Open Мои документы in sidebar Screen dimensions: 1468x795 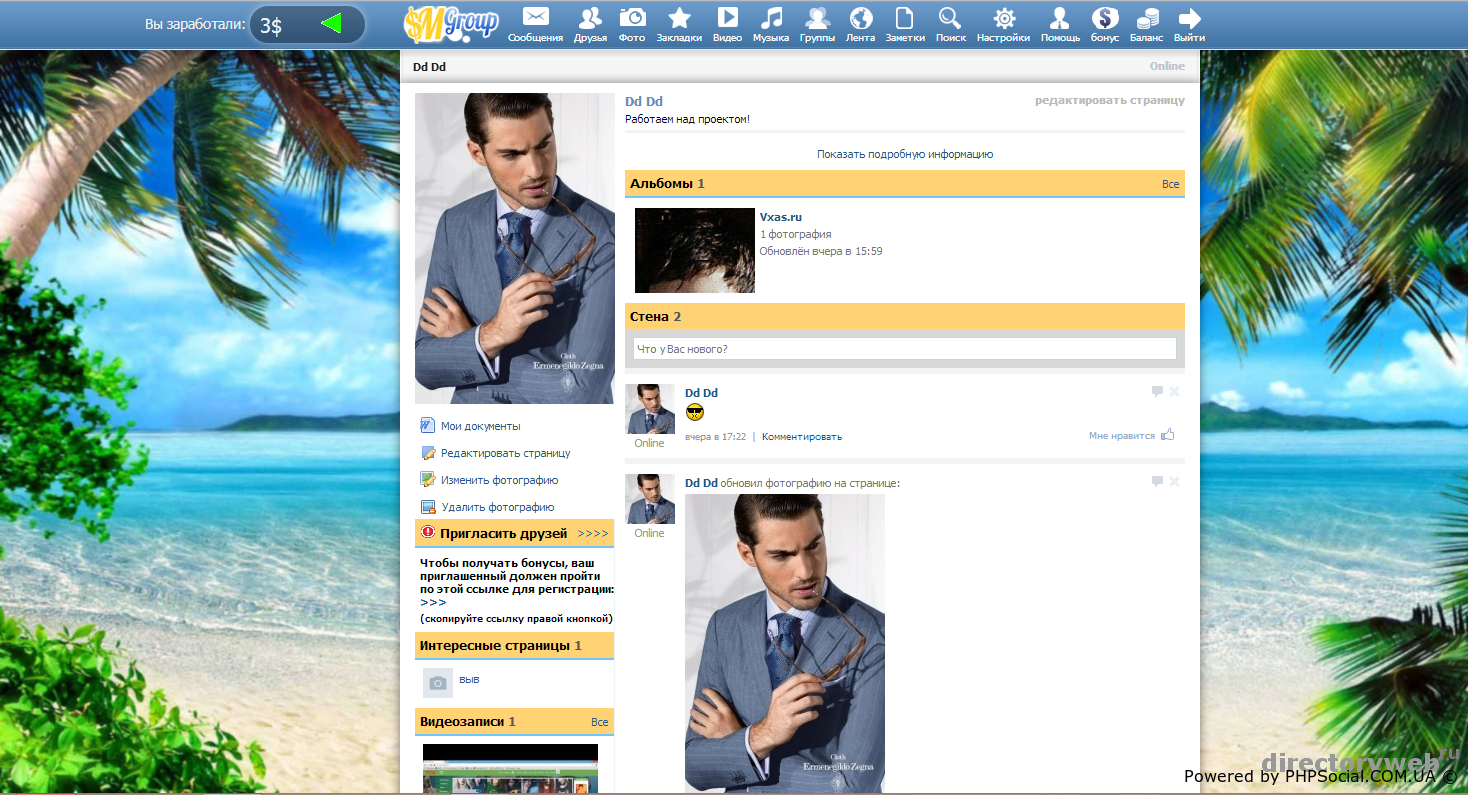click(x=480, y=426)
